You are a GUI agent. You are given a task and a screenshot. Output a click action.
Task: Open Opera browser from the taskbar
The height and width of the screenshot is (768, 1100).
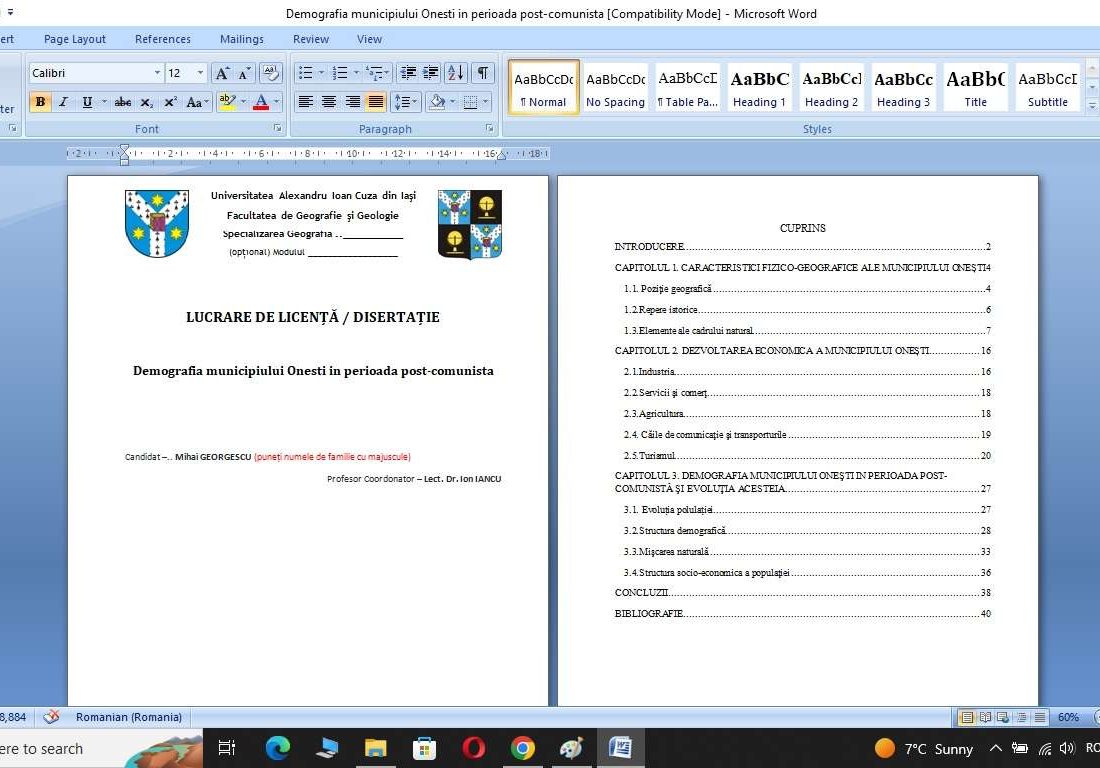coord(474,748)
